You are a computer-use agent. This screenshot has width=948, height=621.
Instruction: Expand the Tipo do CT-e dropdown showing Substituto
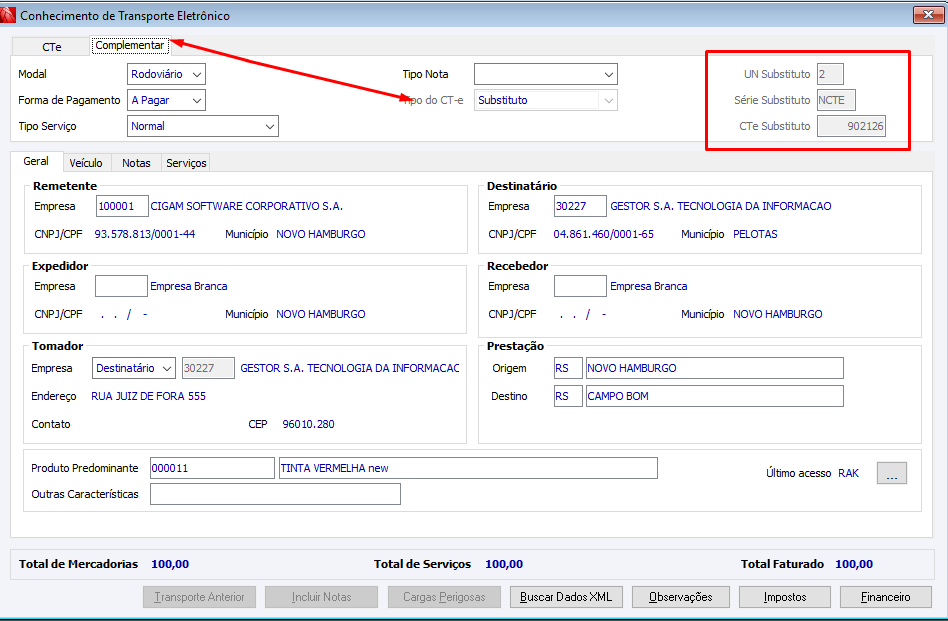coord(546,100)
